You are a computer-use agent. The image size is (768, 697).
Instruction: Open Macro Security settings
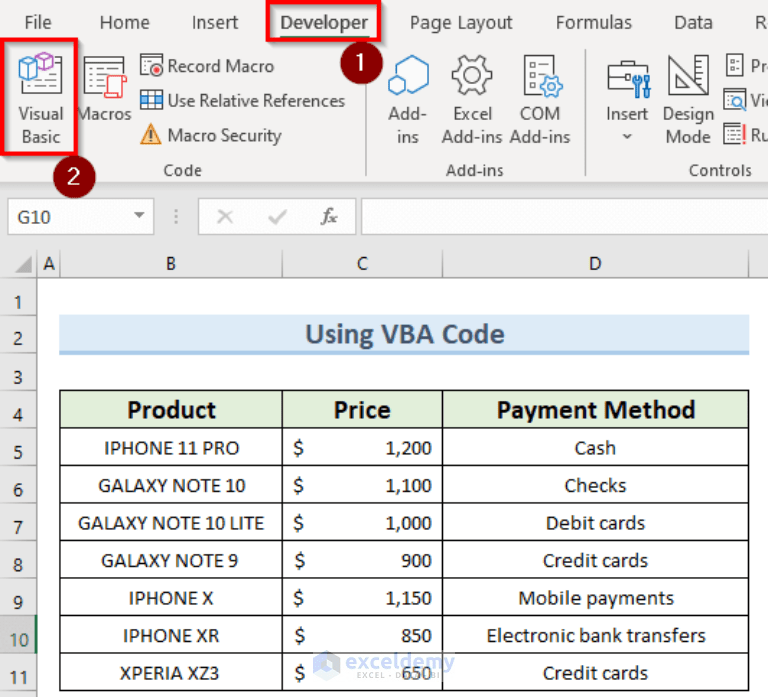tap(211, 135)
